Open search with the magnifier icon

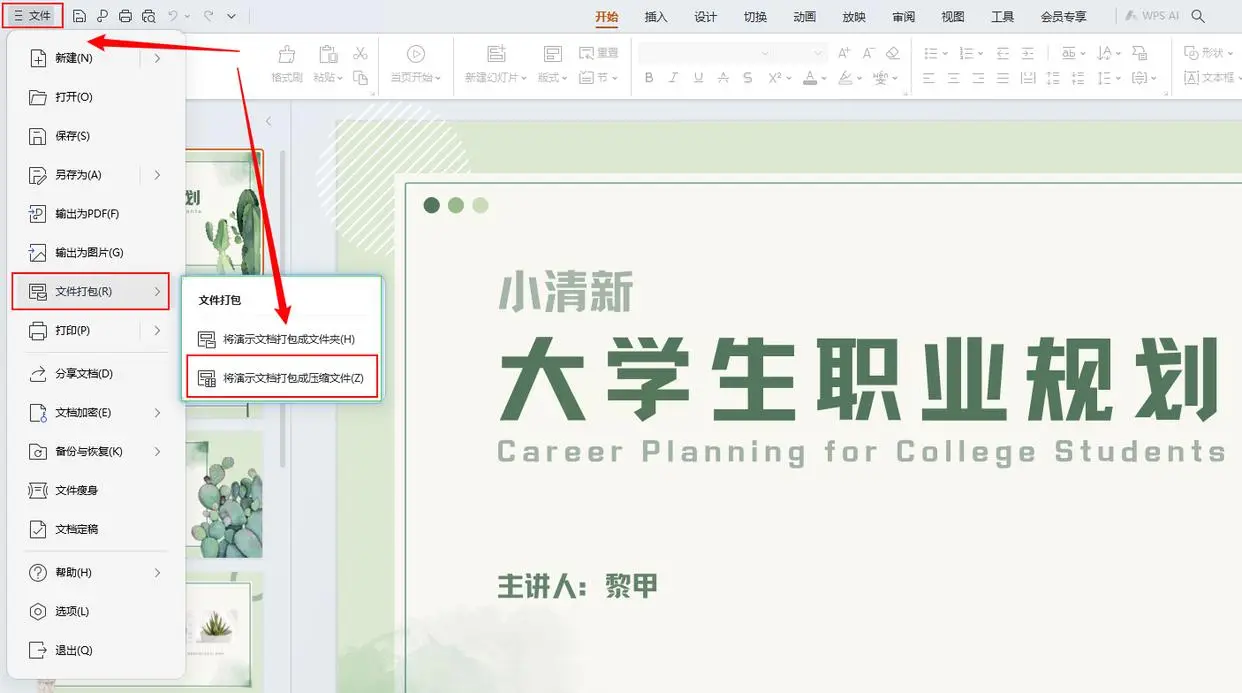[1198, 16]
